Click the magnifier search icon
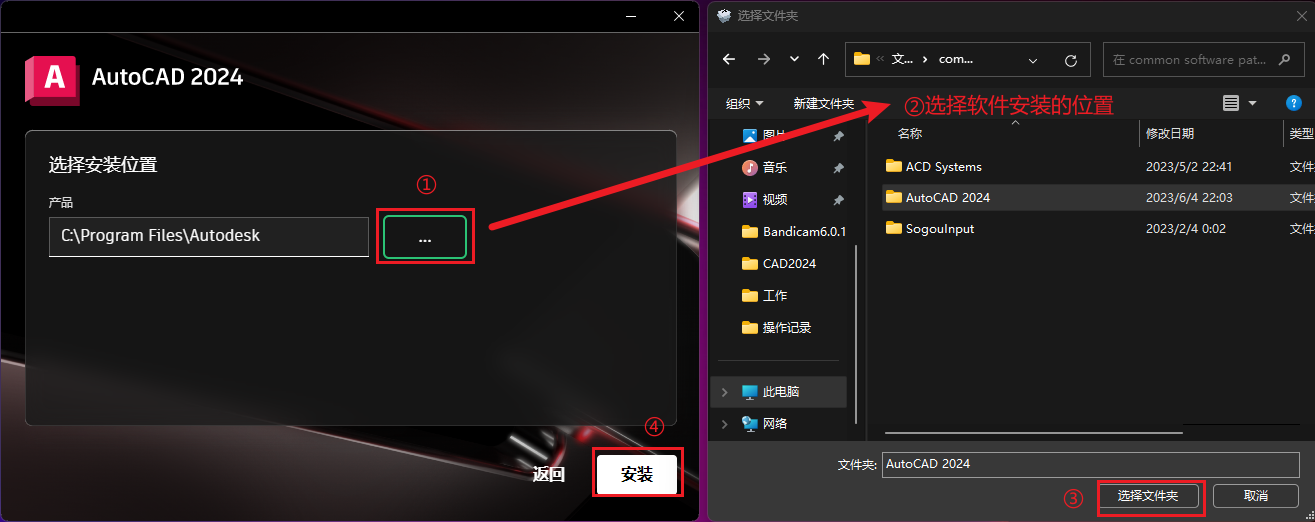This screenshot has height=522, width=1315. click(1285, 60)
